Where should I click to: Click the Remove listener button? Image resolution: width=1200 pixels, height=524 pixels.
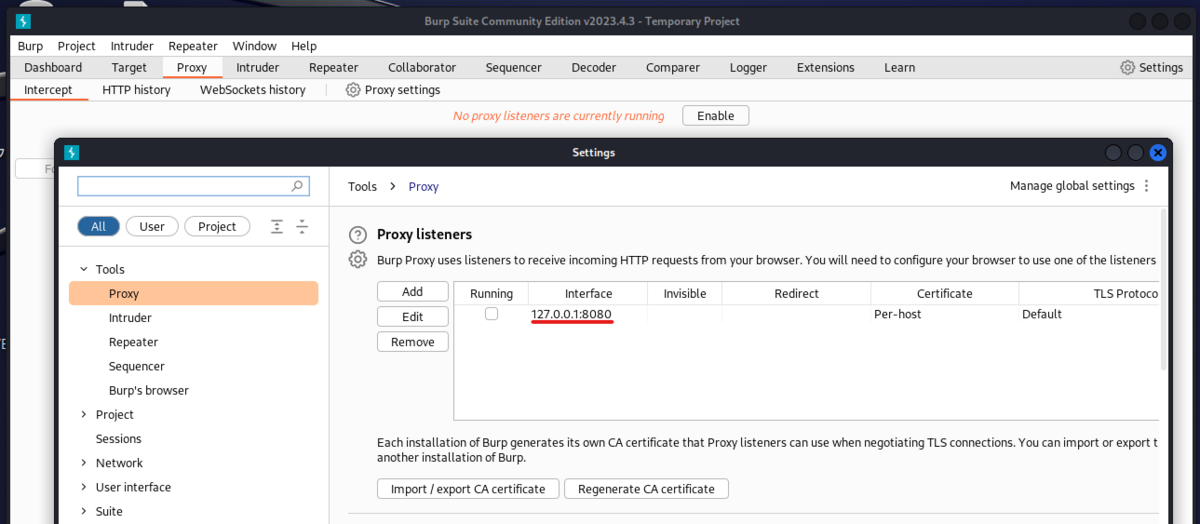pos(412,342)
